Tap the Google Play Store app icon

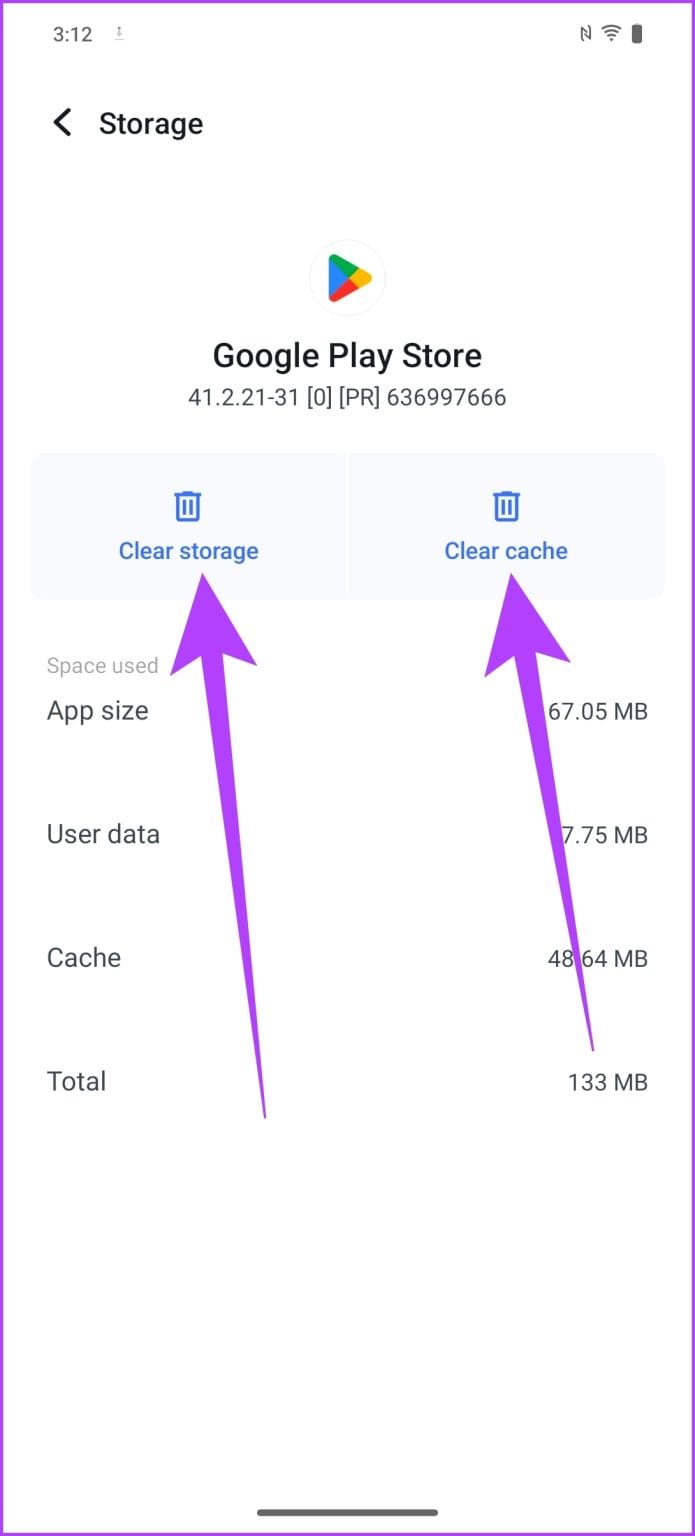coord(347,278)
